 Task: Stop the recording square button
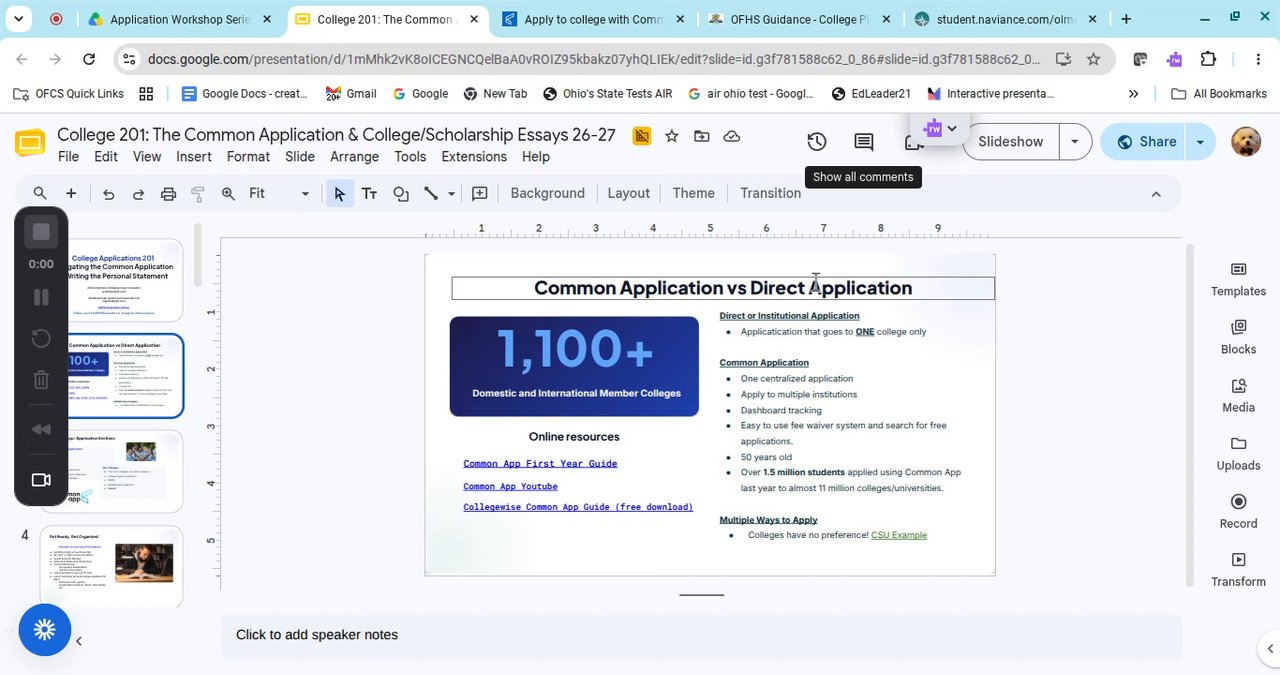(41, 232)
